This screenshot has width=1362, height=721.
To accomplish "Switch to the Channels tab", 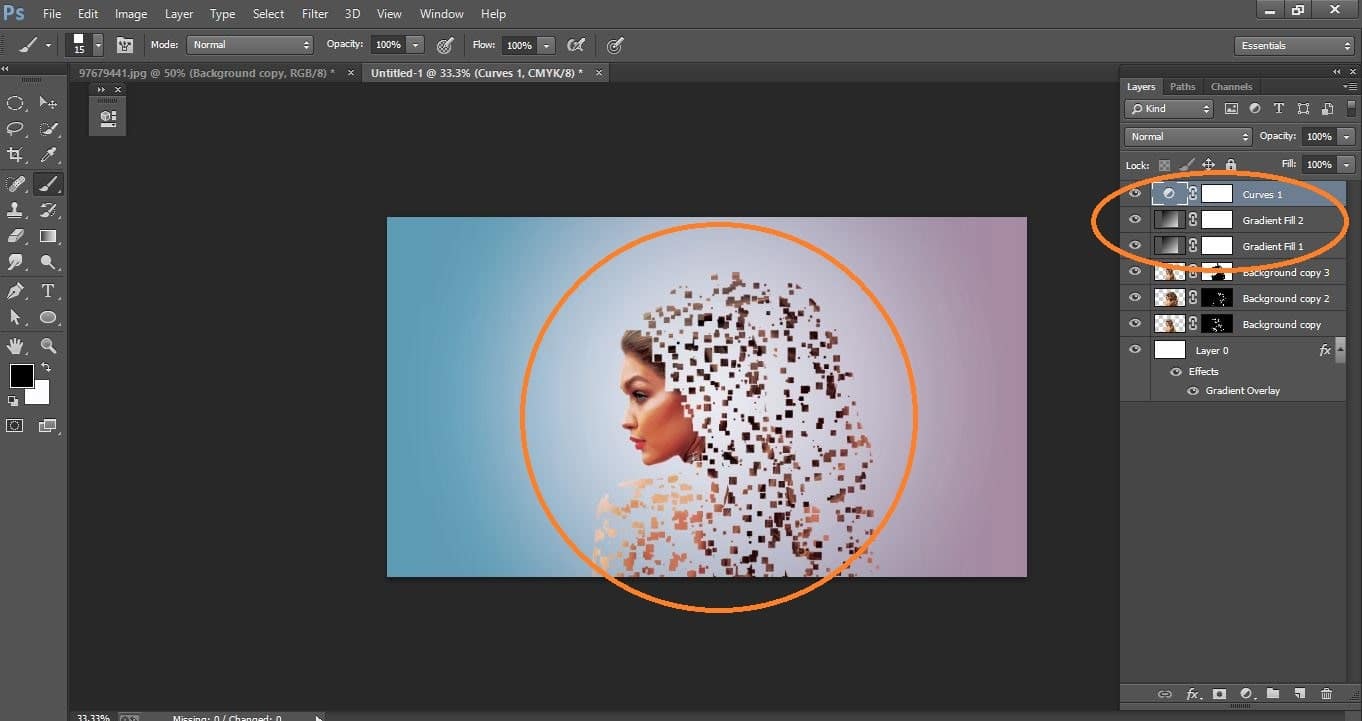I will click(x=1231, y=86).
